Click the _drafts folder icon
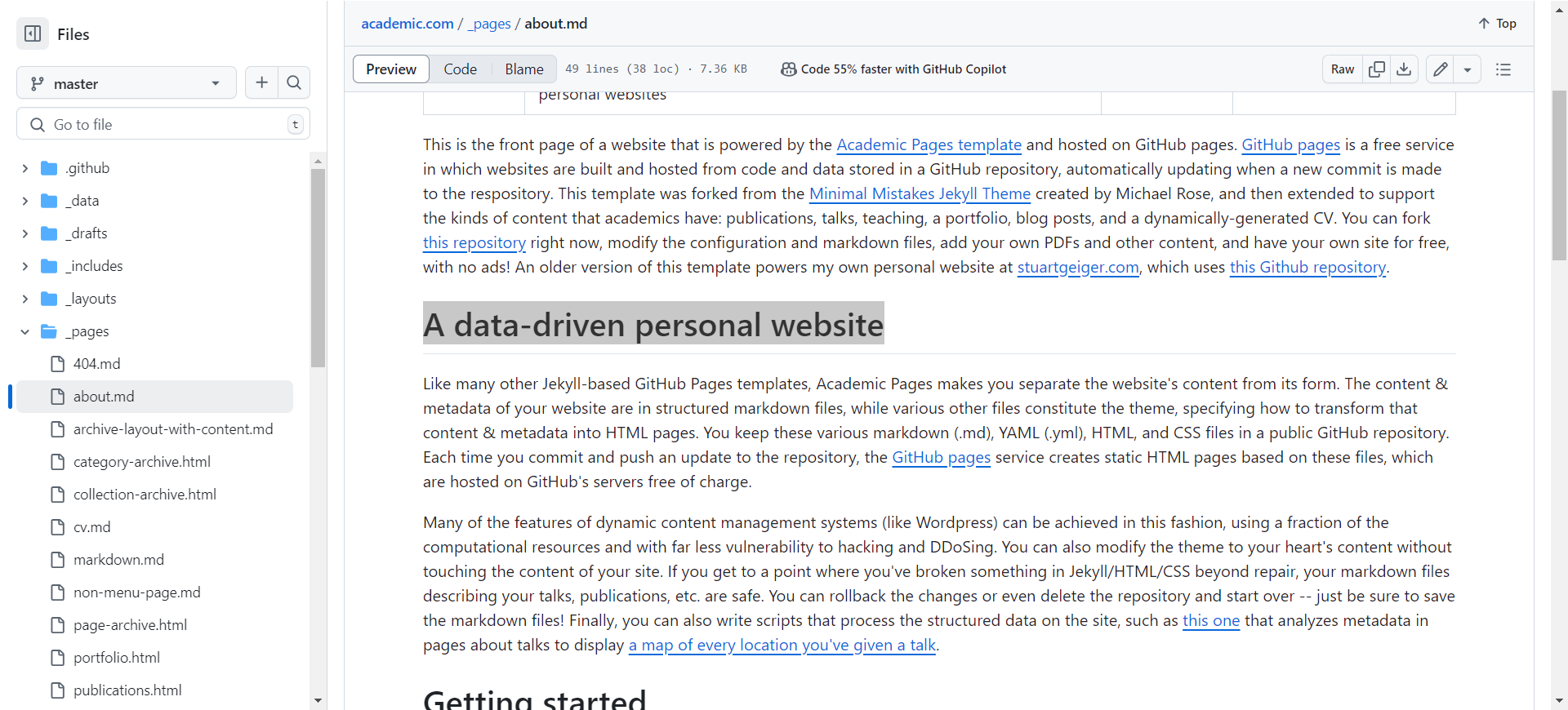Viewport: 1568px width, 710px height. click(x=49, y=233)
